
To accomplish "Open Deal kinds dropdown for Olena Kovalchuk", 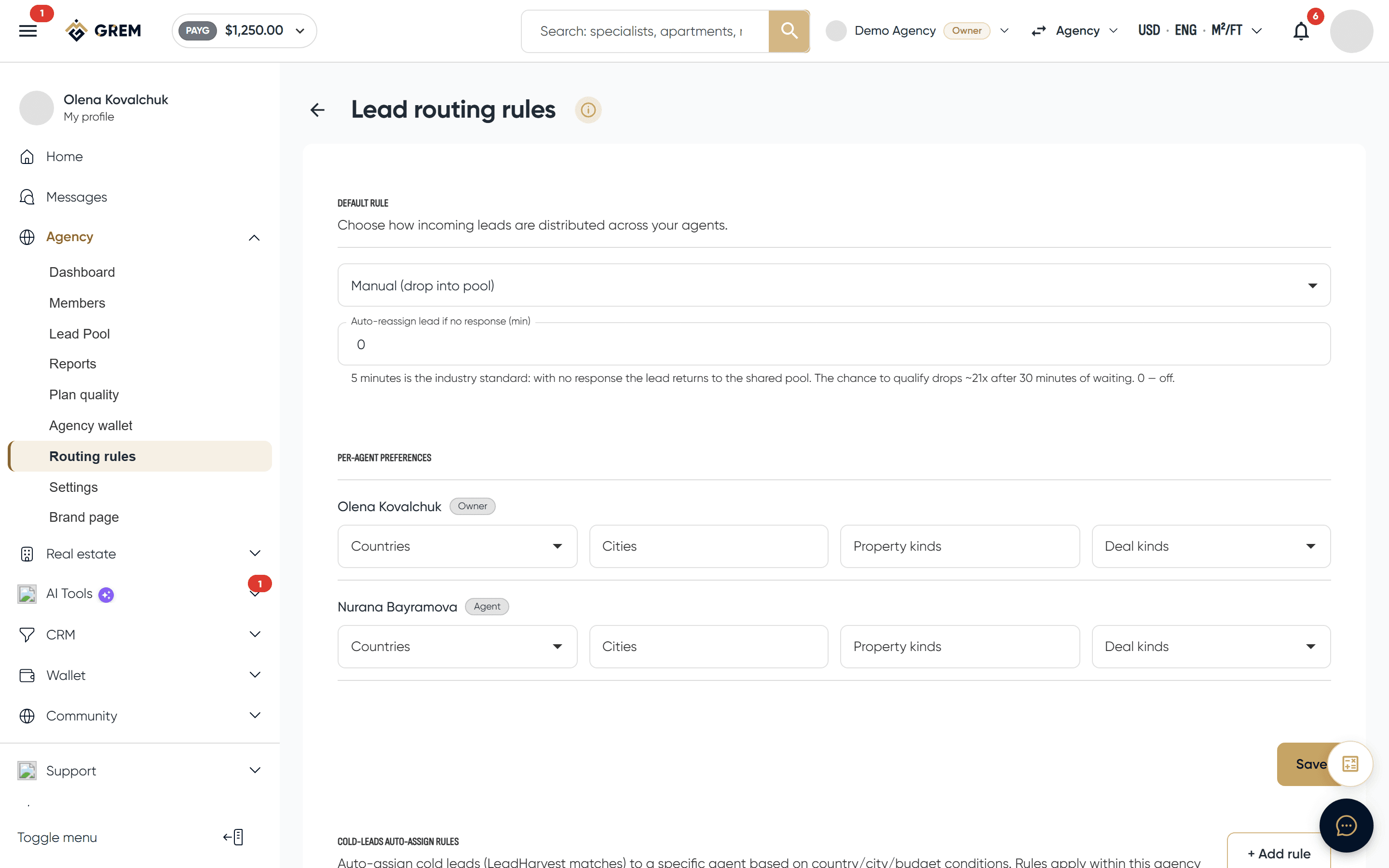I will pyautogui.click(x=1211, y=546).
